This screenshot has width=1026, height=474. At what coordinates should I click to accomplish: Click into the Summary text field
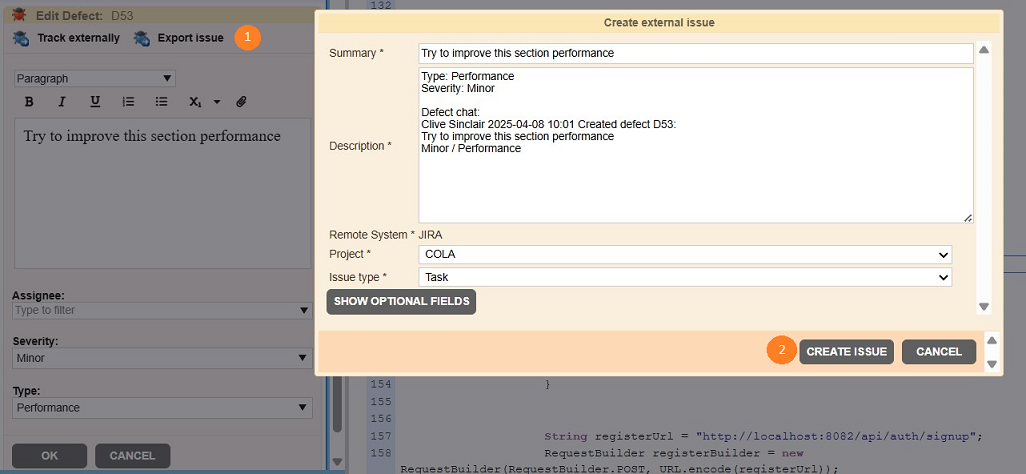click(695, 53)
